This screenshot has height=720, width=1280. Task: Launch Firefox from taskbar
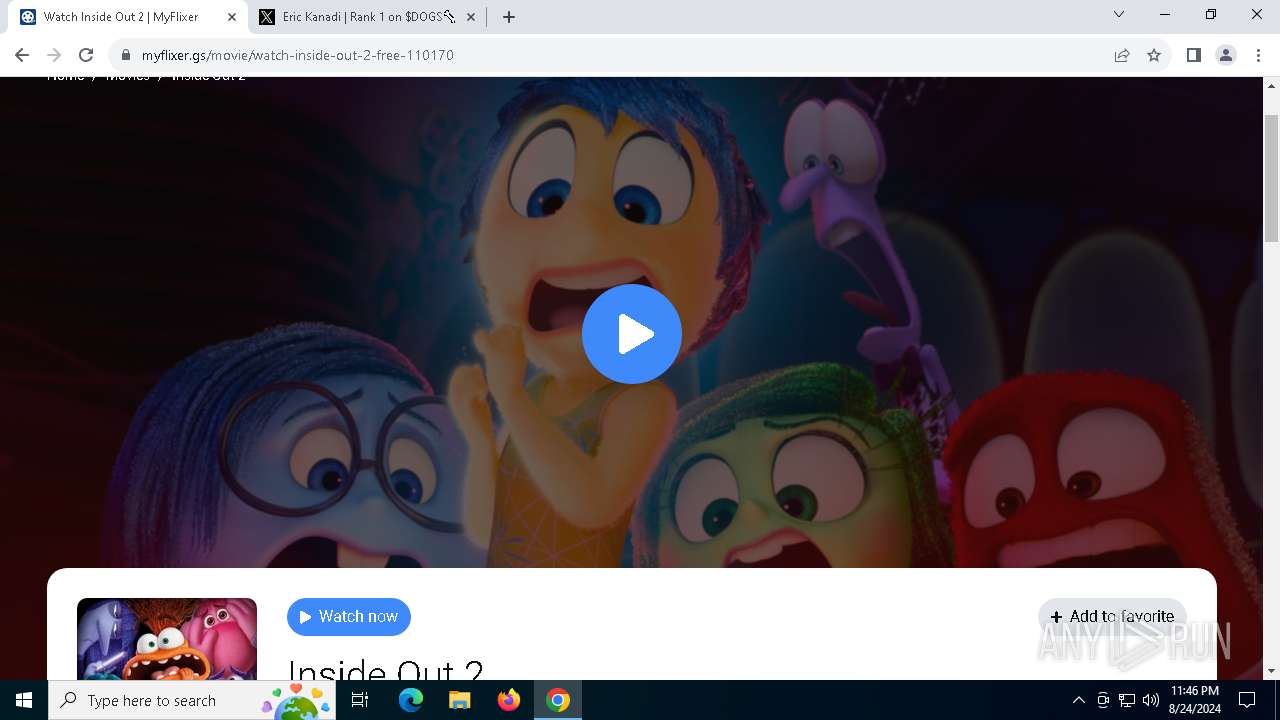point(509,700)
